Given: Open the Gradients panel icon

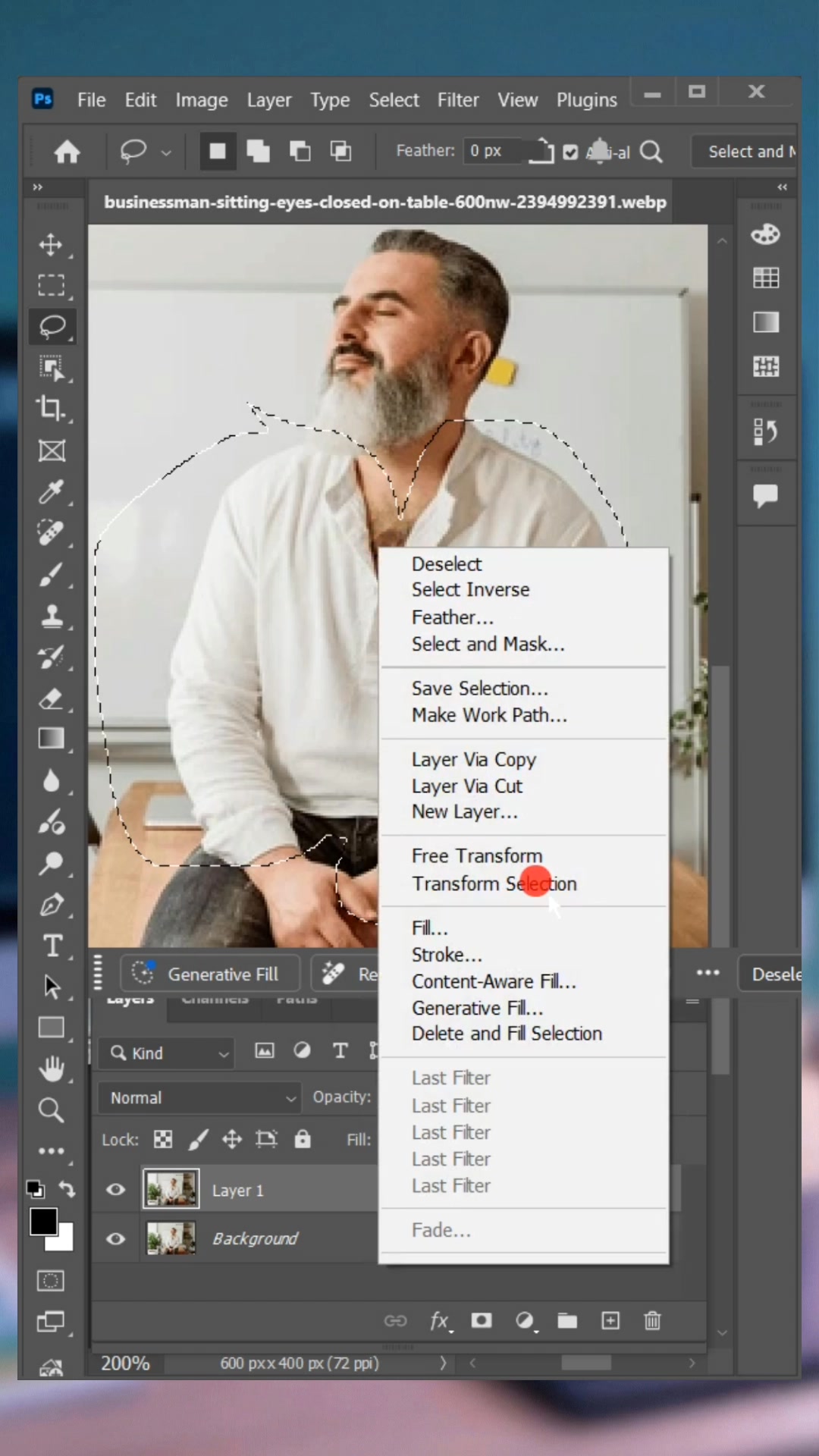Looking at the screenshot, I should click(765, 322).
